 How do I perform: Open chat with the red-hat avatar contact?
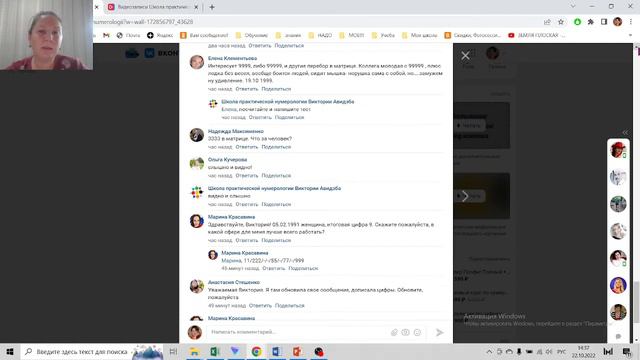618,150
